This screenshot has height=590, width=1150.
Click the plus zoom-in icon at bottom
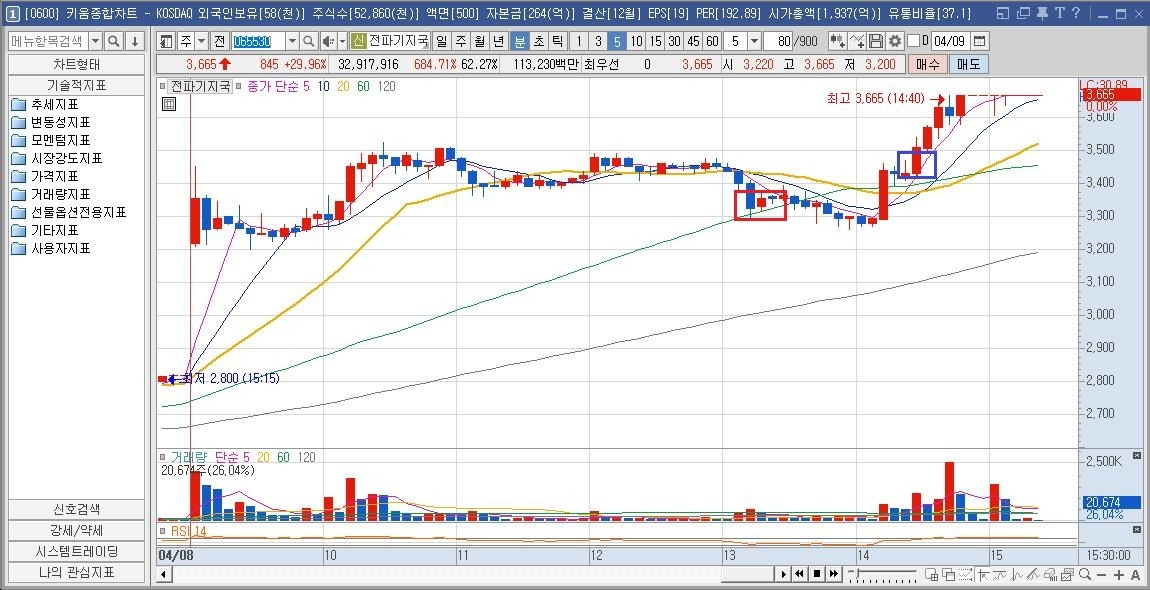click(x=1118, y=575)
